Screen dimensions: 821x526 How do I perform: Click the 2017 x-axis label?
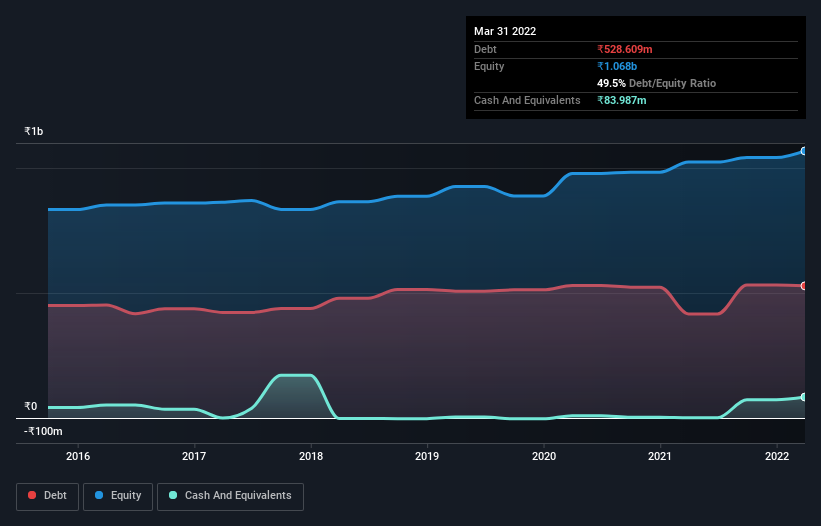194,456
